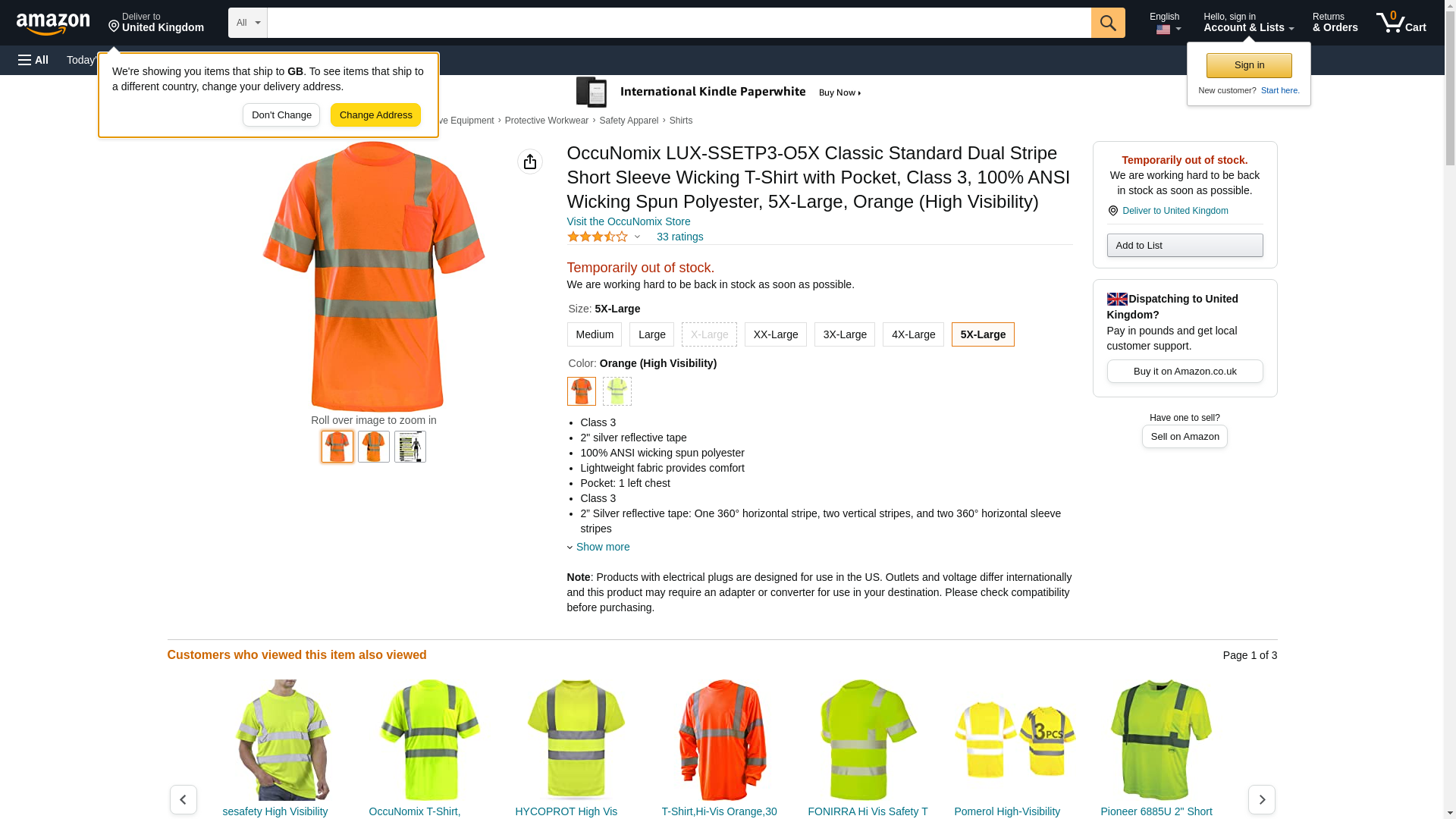Click the Amazon logo

(x=53, y=24)
